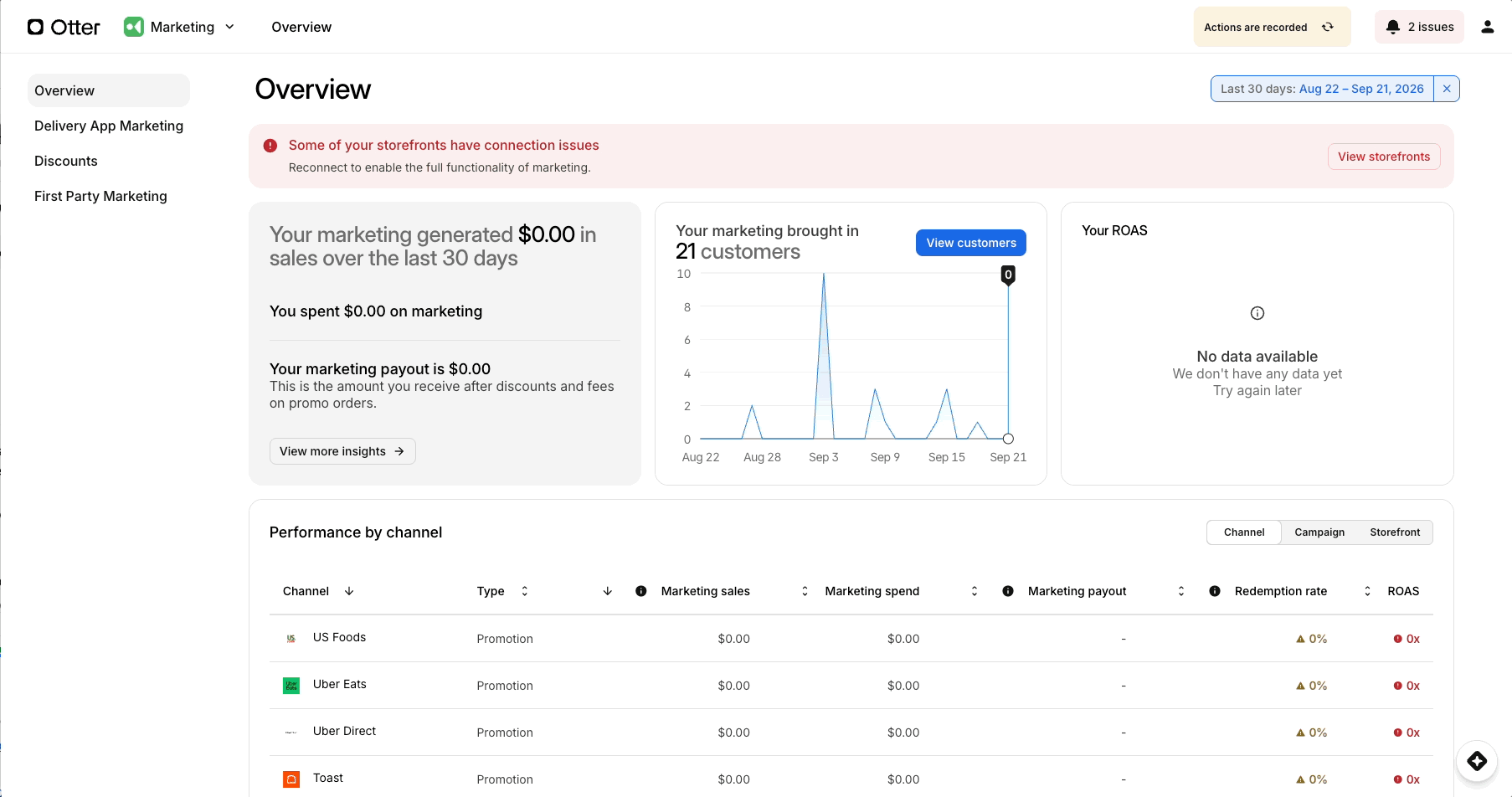Click the Marketing sales info icon
The width and height of the screenshot is (1512, 797).
tap(641, 591)
